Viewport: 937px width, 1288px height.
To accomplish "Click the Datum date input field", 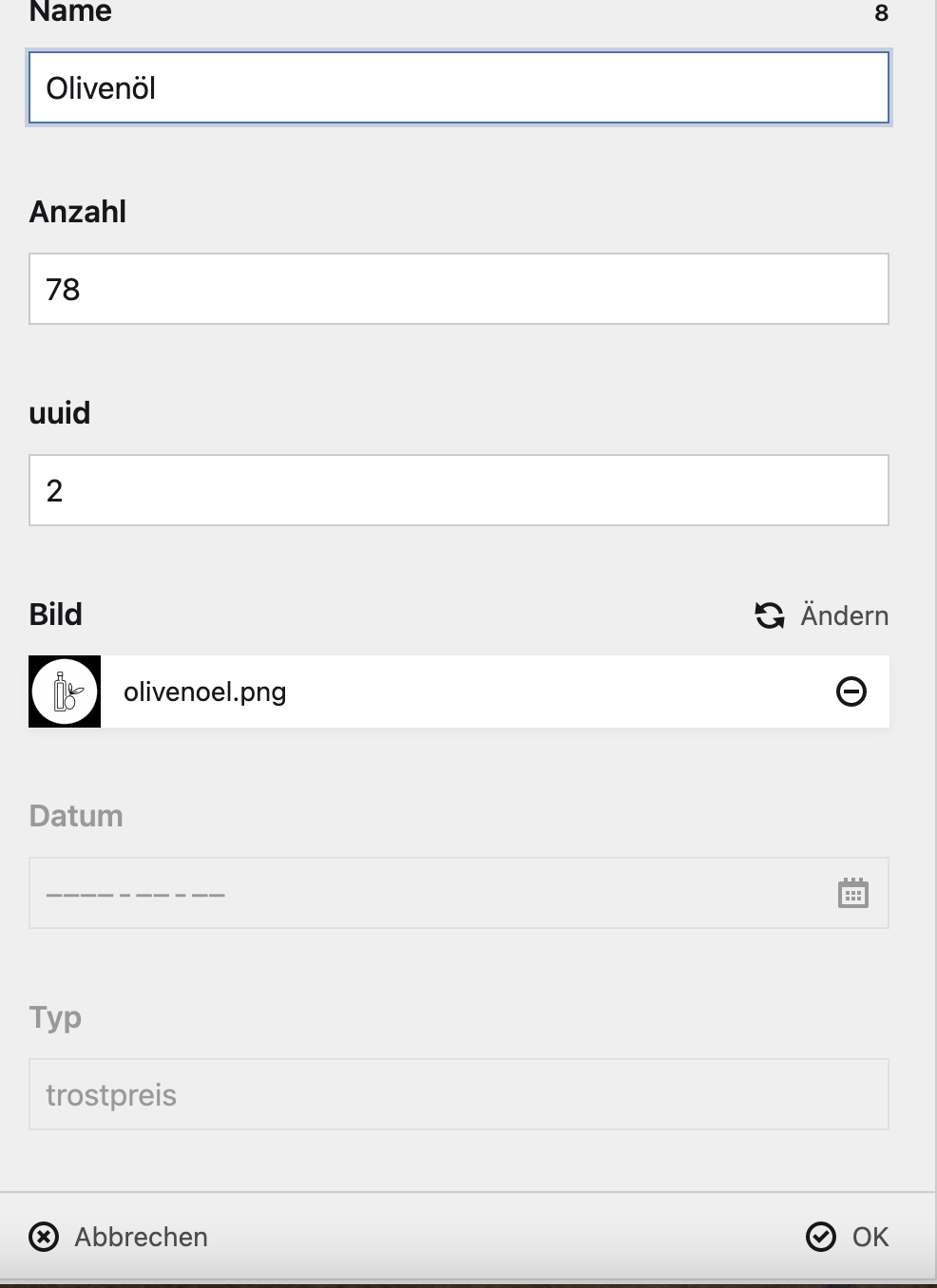I will (x=428, y=894).
